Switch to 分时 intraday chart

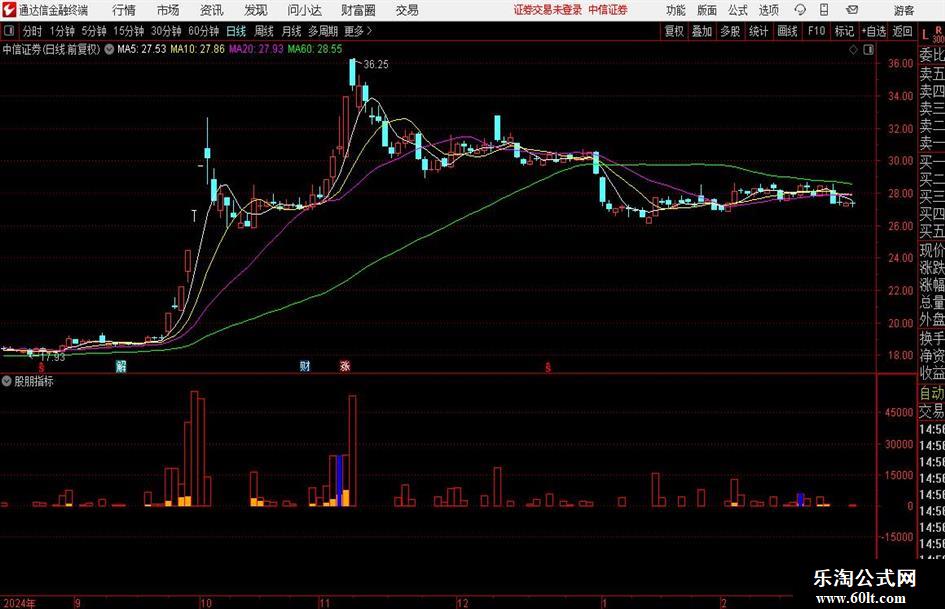[x=33, y=31]
